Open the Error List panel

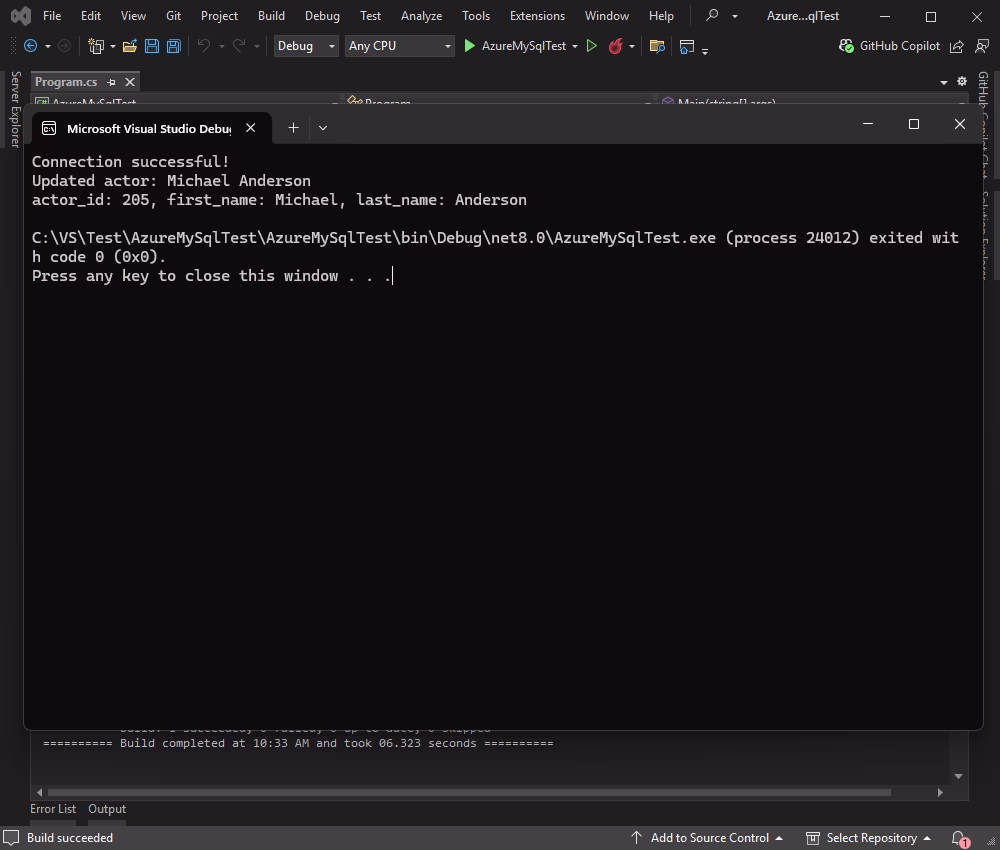click(x=53, y=808)
